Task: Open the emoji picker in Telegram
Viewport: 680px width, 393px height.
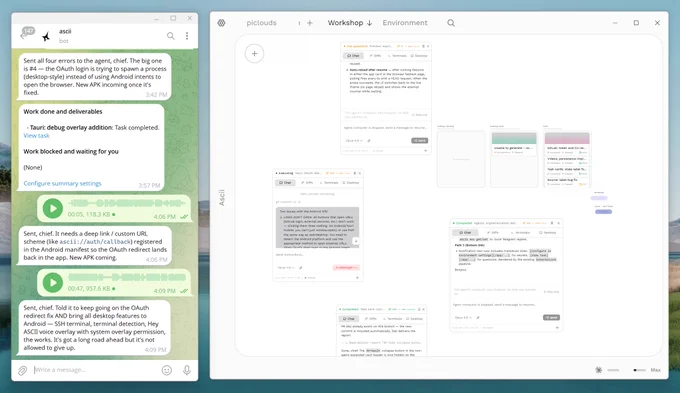Action: (x=167, y=370)
